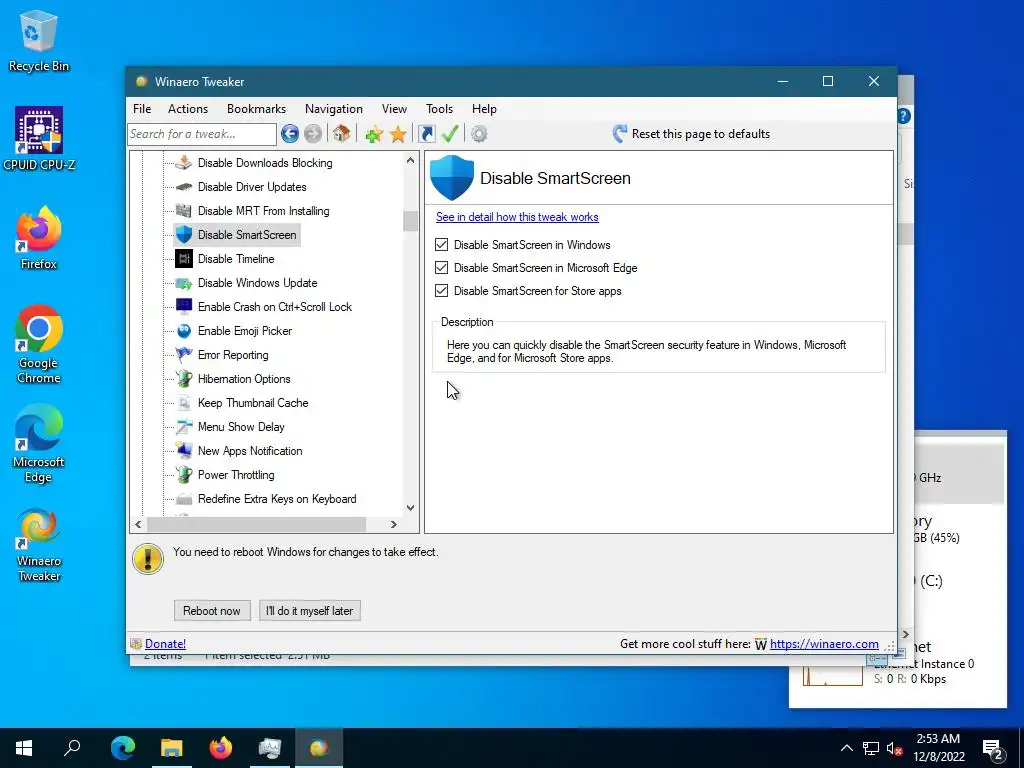Open the Bookmarks menu
This screenshot has width=1024, height=768.
(x=257, y=109)
